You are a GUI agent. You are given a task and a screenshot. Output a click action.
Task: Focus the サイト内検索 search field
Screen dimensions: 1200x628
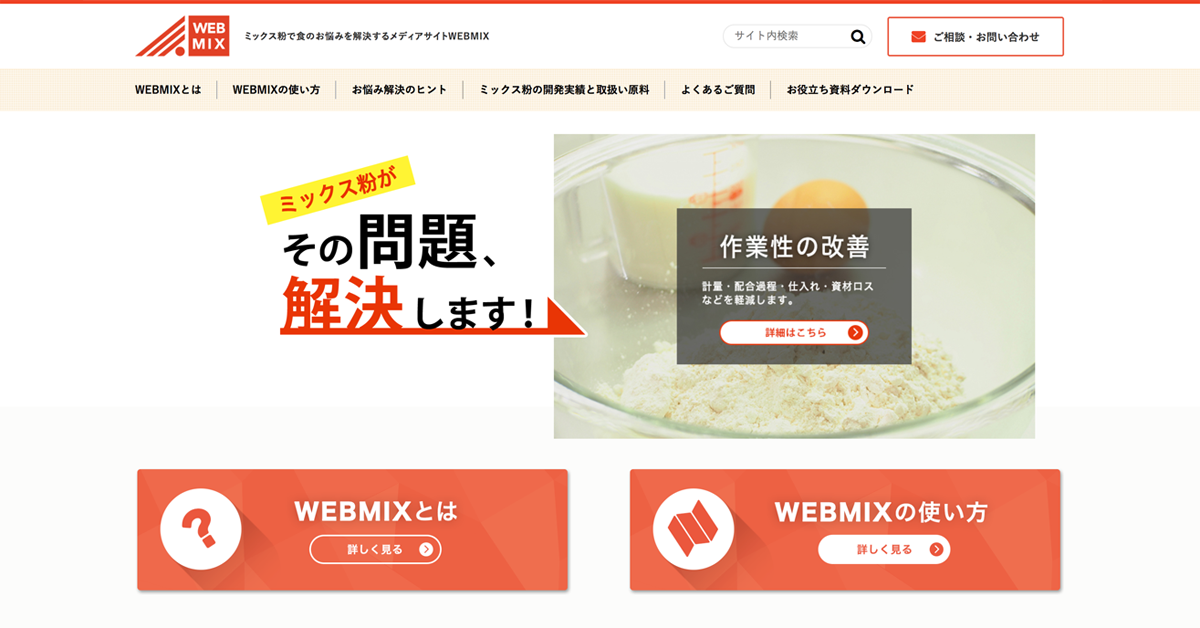[785, 37]
